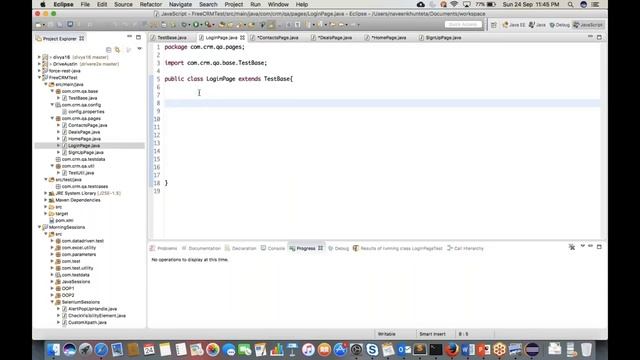Open Safari from the Dock

click(101, 350)
